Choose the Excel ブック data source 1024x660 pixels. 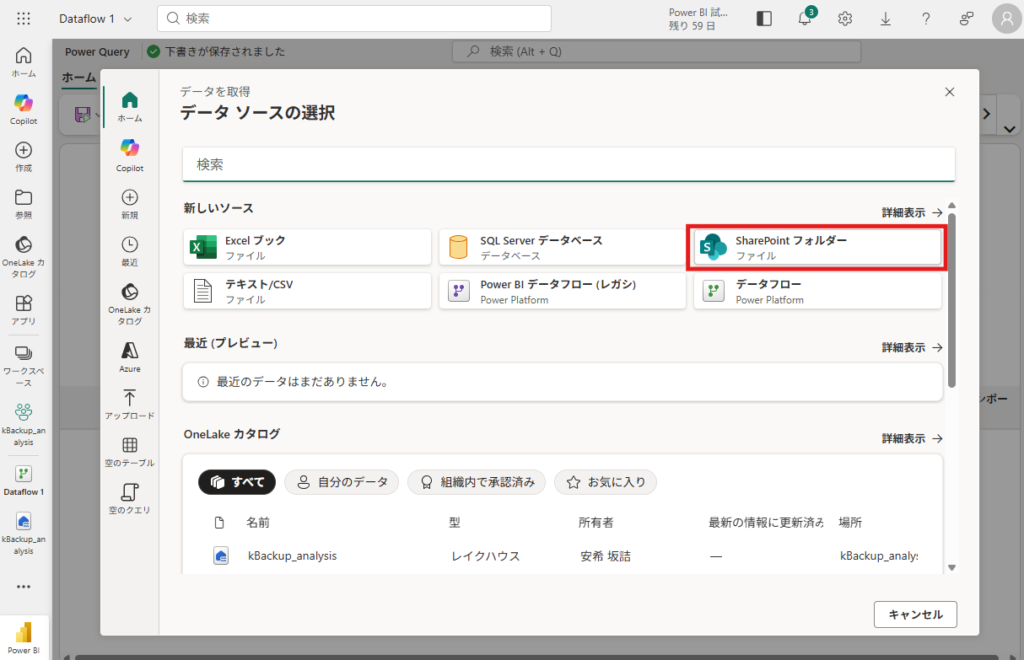(307, 248)
